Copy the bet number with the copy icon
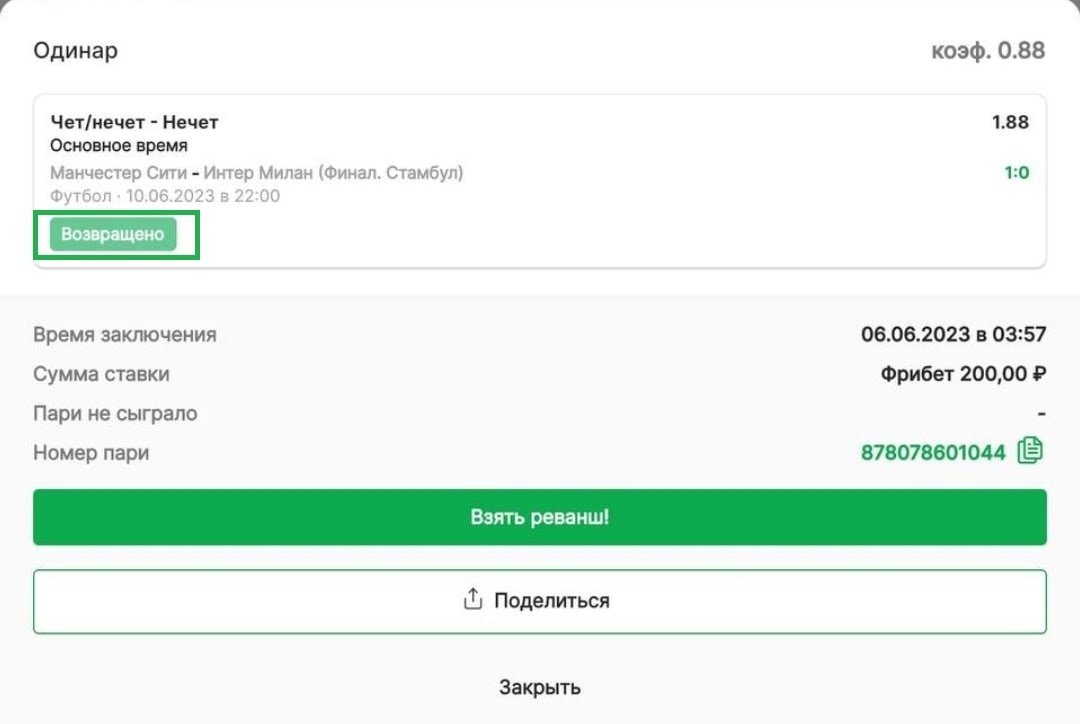The width and height of the screenshot is (1080, 724). pyautogui.click(x=1030, y=452)
